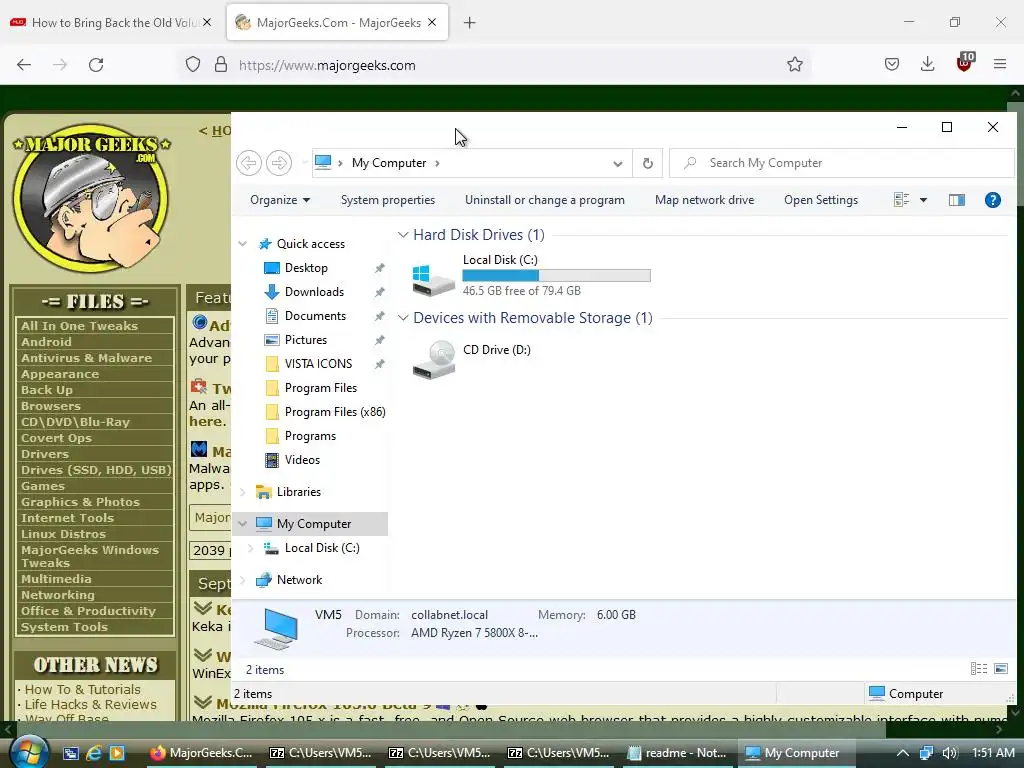Open the VISTA ICONS folder
1024x768 pixels.
point(318,364)
